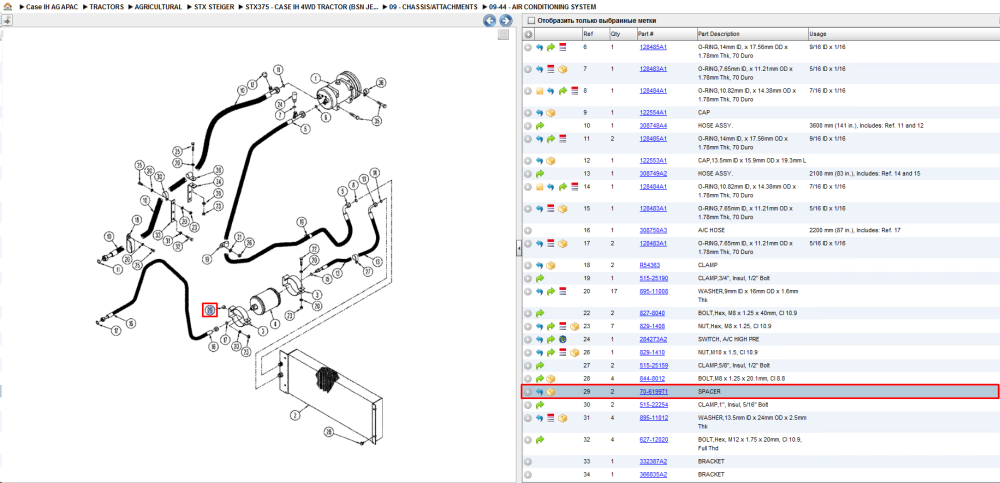Tick 'Отобразить только выбранные метки' checkbox
The width and height of the screenshot is (1000, 483).
pos(531,20)
